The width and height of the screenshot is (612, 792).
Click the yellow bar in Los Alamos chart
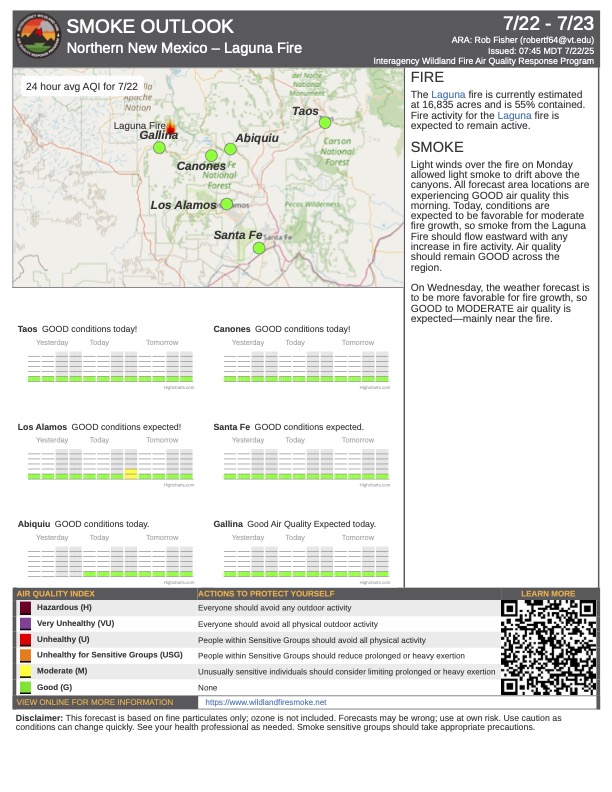pyautogui.click(x=130, y=475)
